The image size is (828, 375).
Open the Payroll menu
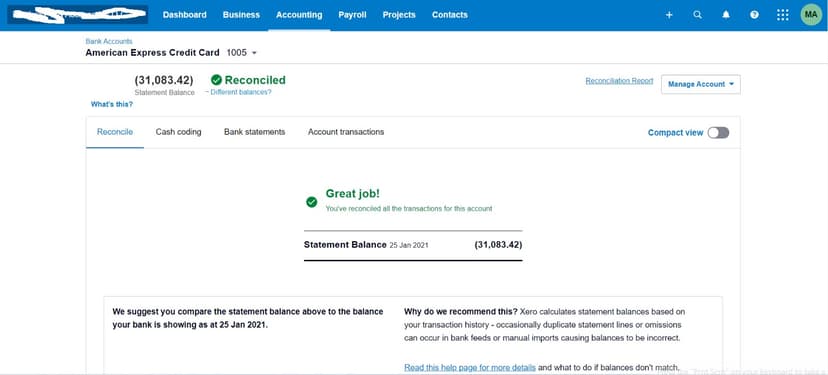352,15
